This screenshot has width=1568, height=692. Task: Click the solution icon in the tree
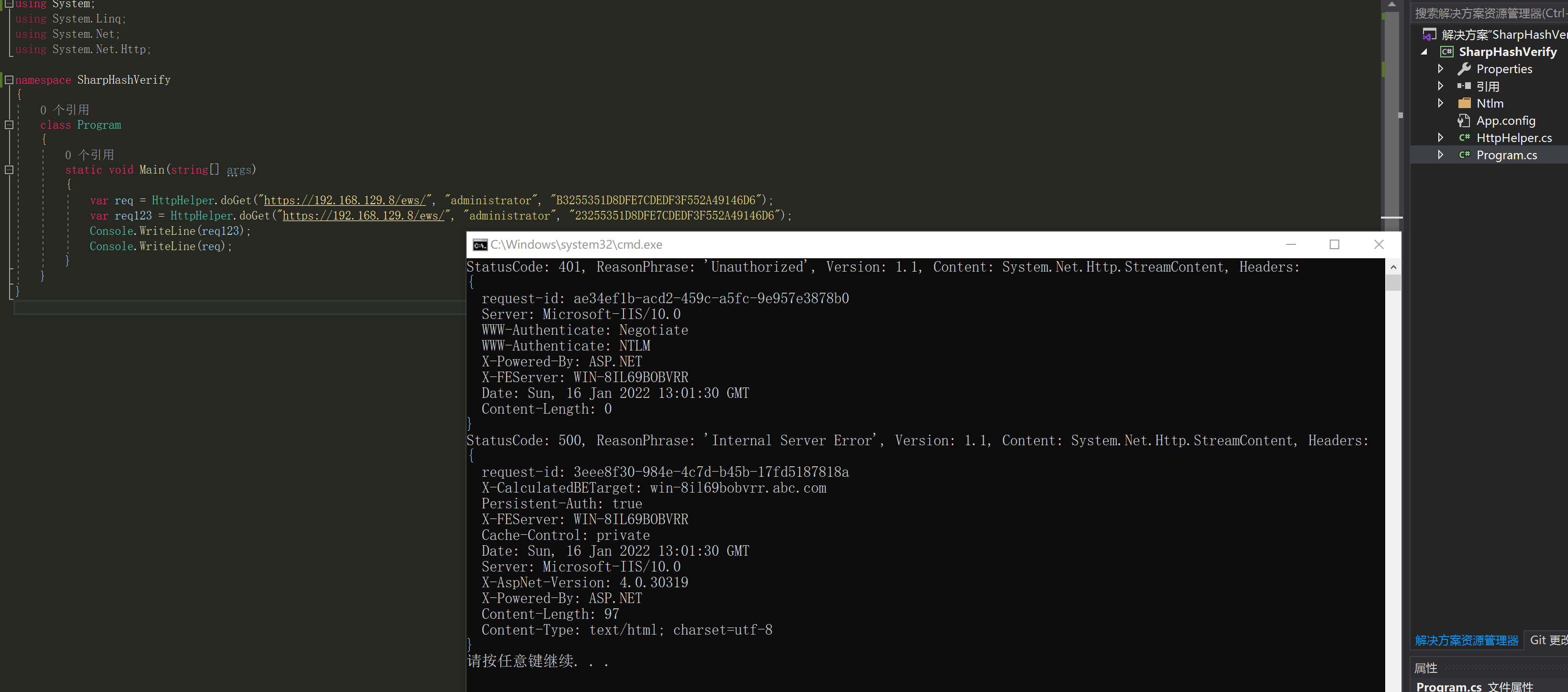1429,35
